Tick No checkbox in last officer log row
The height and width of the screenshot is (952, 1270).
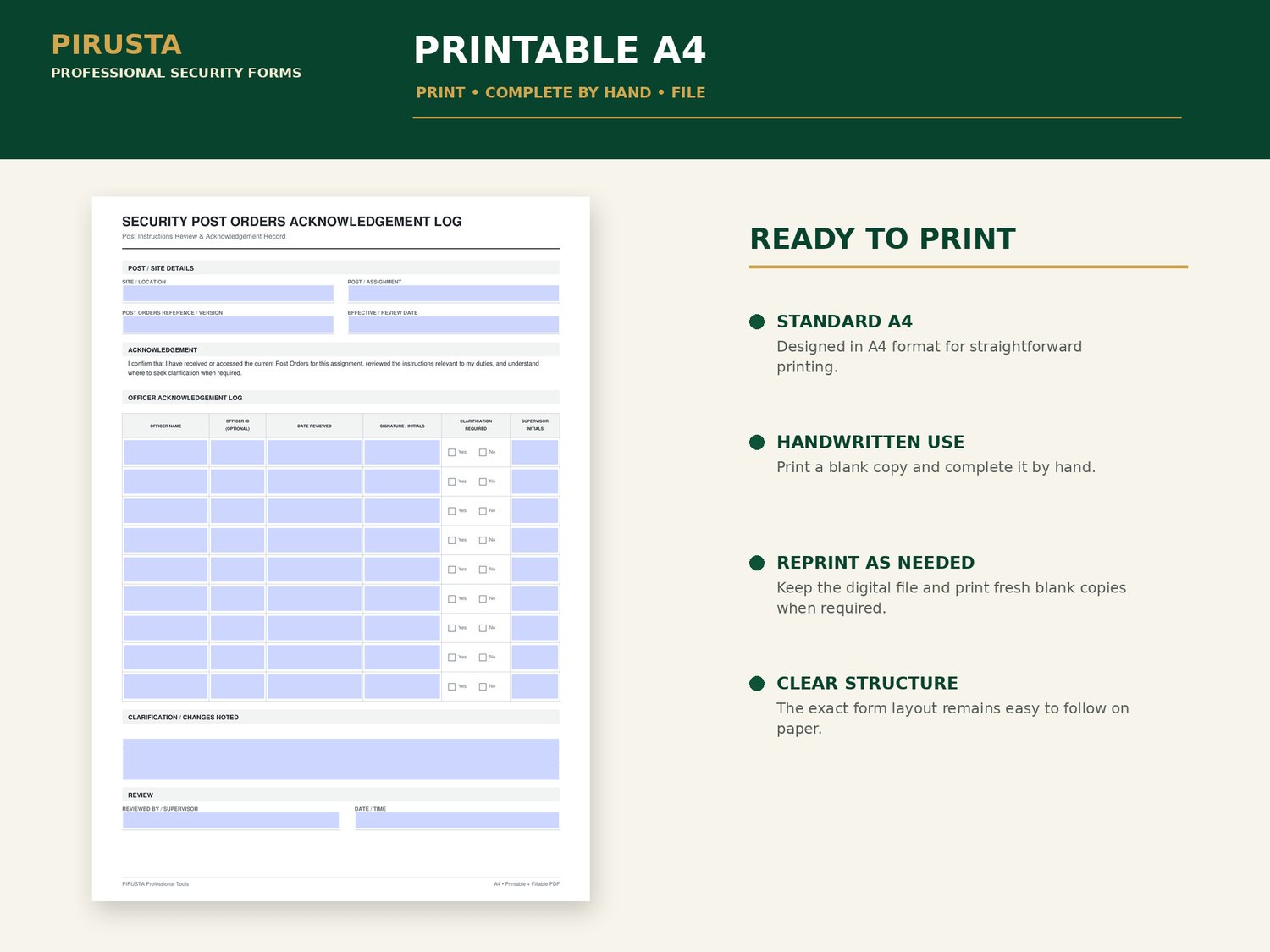(x=483, y=687)
